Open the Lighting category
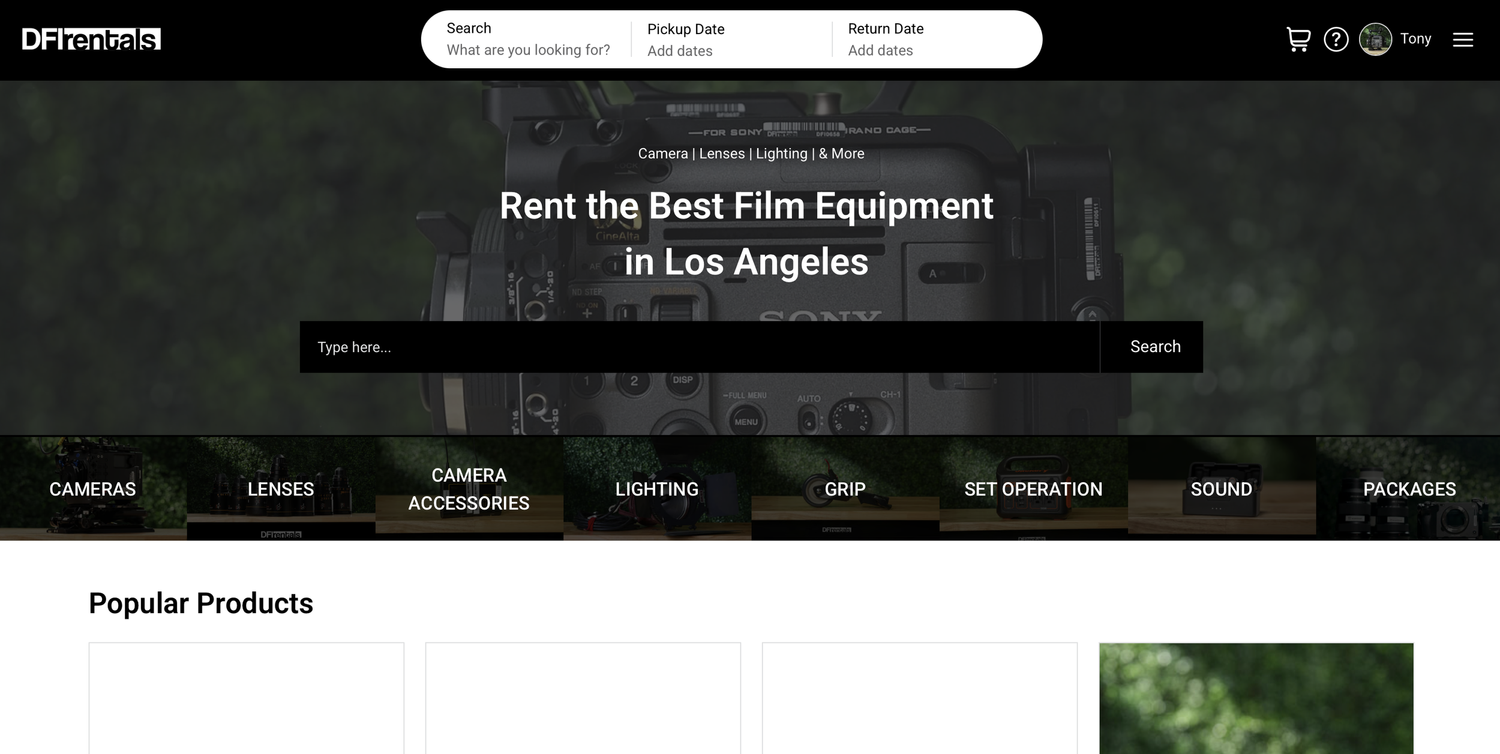The height and width of the screenshot is (754, 1500). (x=657, y=489)
